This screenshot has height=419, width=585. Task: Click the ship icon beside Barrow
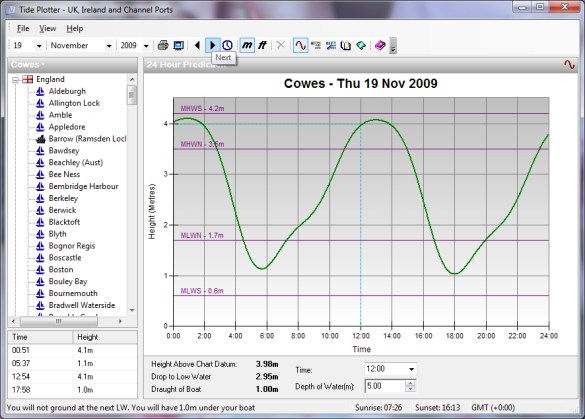pos(40,139)
